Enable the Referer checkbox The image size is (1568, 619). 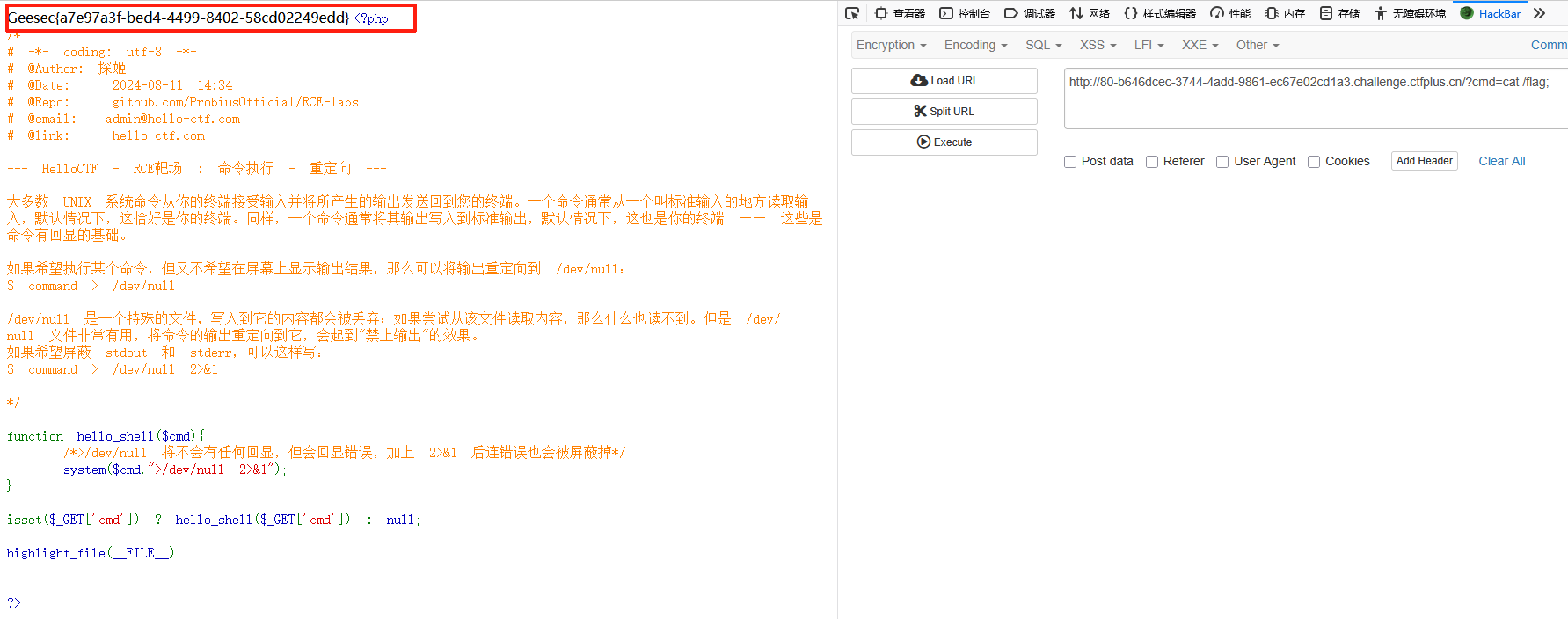(x=1152, y=162)
